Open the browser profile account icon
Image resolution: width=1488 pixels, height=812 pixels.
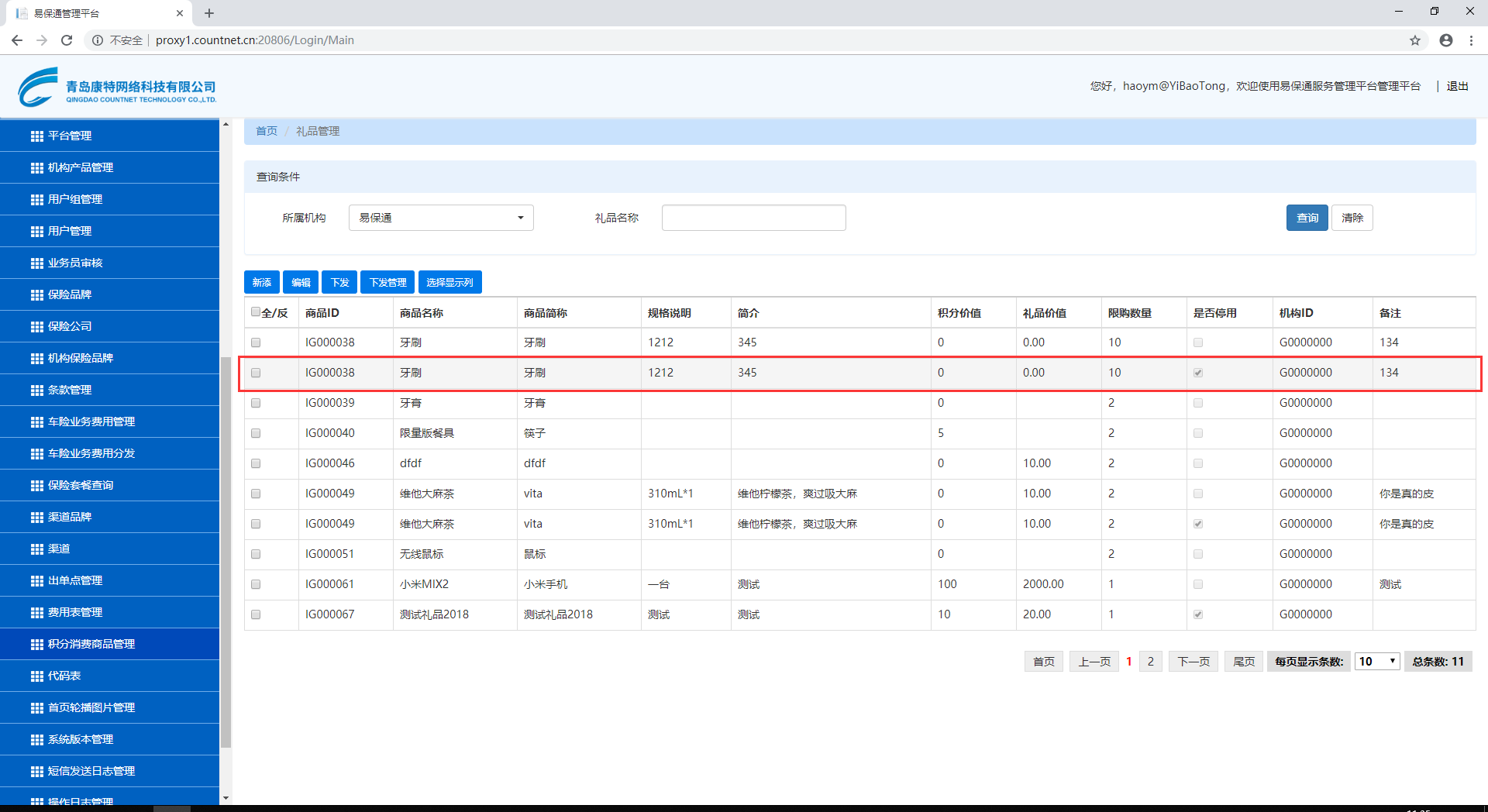[x=1445, y=40]
